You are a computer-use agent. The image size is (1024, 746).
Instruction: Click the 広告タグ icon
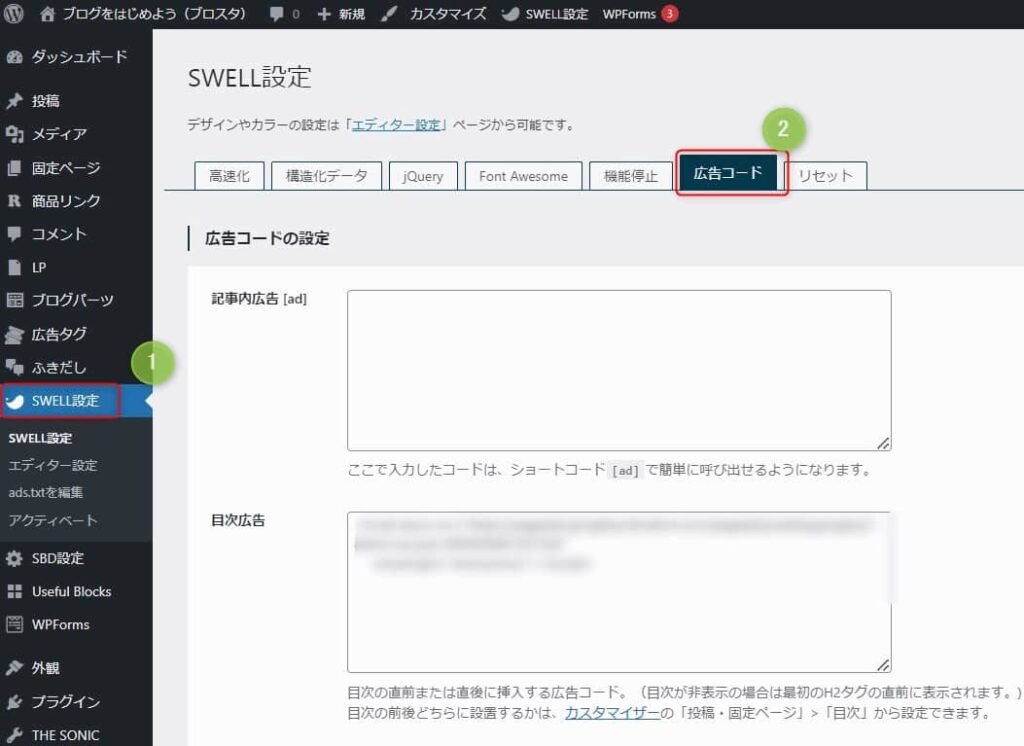(x=14, y=334)
